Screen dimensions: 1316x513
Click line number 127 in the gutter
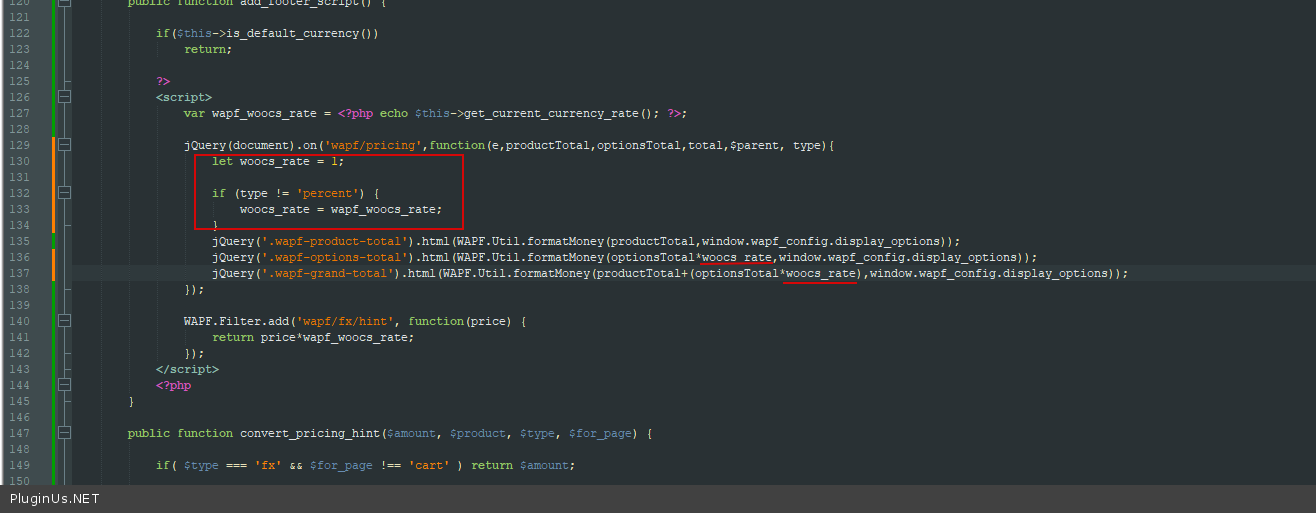tap(18, 113)
